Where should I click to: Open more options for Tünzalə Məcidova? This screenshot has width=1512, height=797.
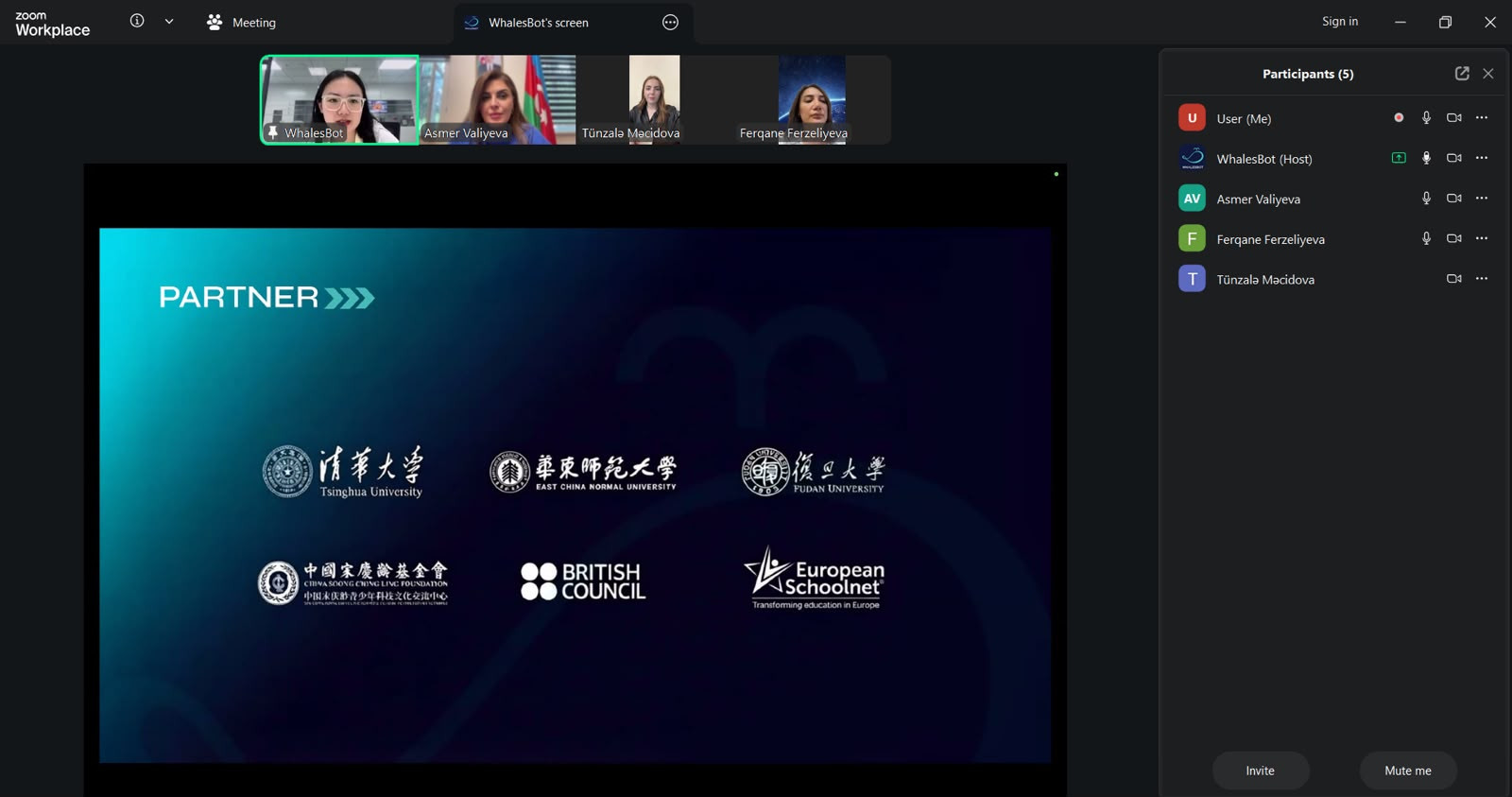(1482, 279)
